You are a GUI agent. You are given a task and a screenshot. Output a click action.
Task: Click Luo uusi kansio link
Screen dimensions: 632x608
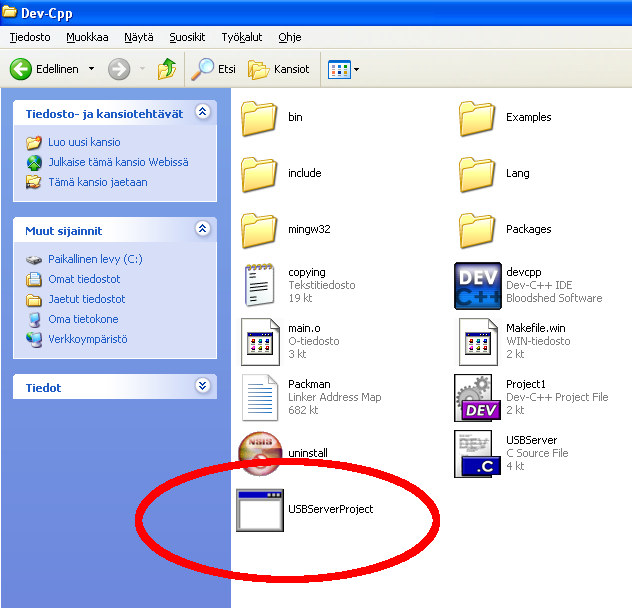click(84, 142)
